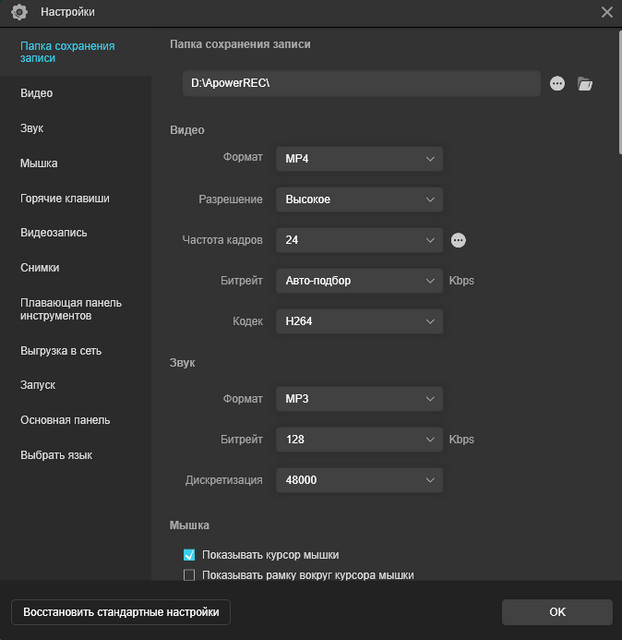Open the Разрешение dropdown set to Высокое
Viewport: 622px width, 640px height.
tap(359, 199)
